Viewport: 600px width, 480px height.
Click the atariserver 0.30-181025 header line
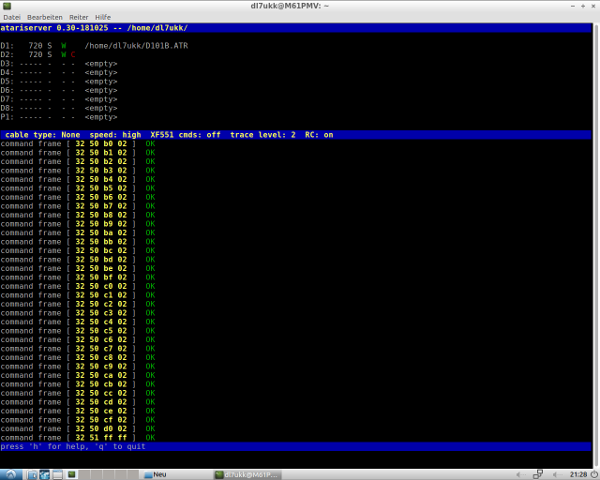click(295, 28)
